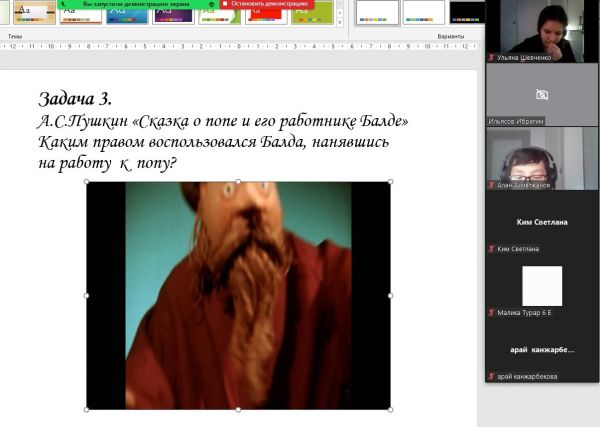Select the priest image on the slide
600x427 pixels.
tap(238, 295)
